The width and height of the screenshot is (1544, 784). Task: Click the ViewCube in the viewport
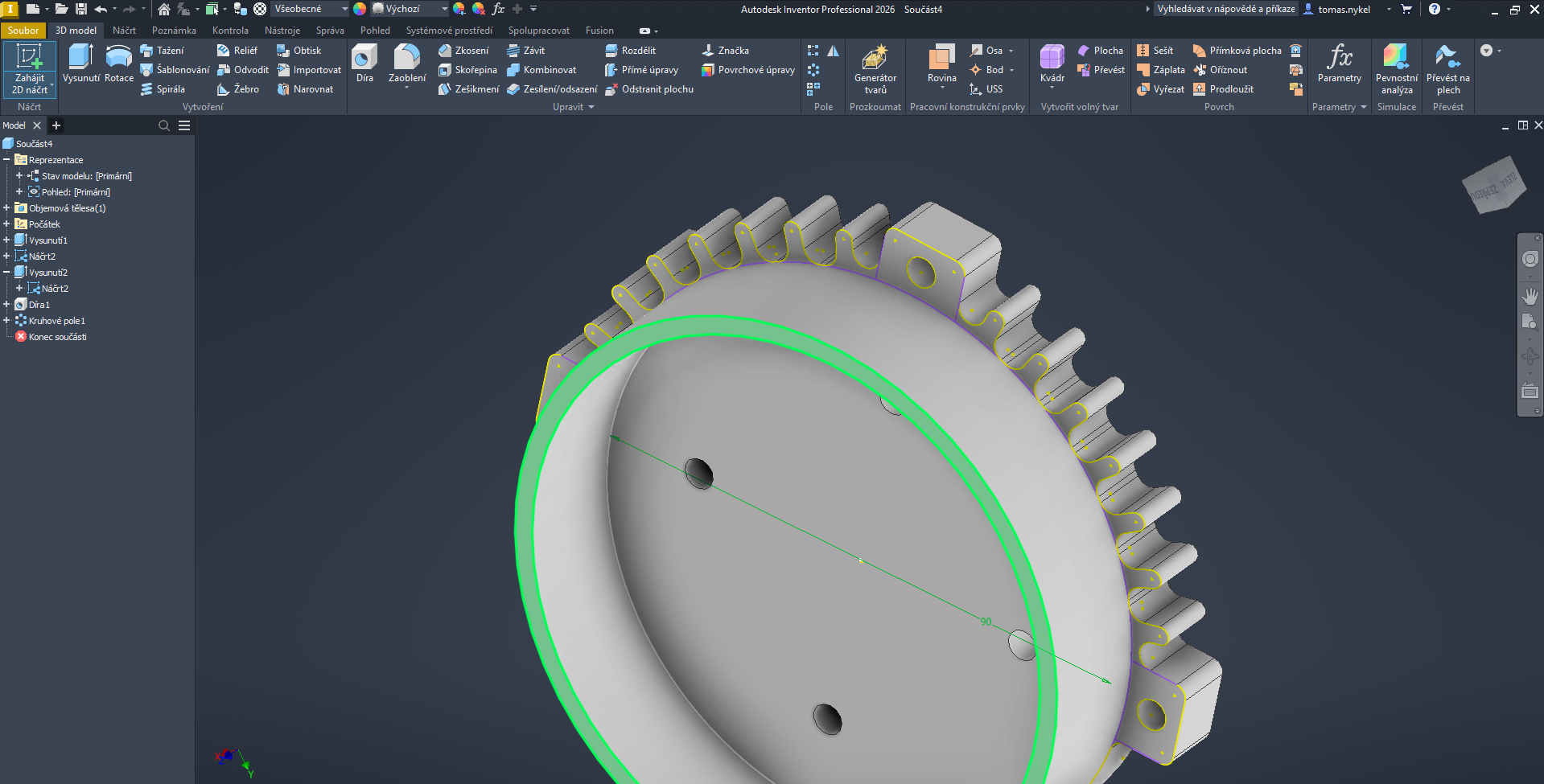1494,186
